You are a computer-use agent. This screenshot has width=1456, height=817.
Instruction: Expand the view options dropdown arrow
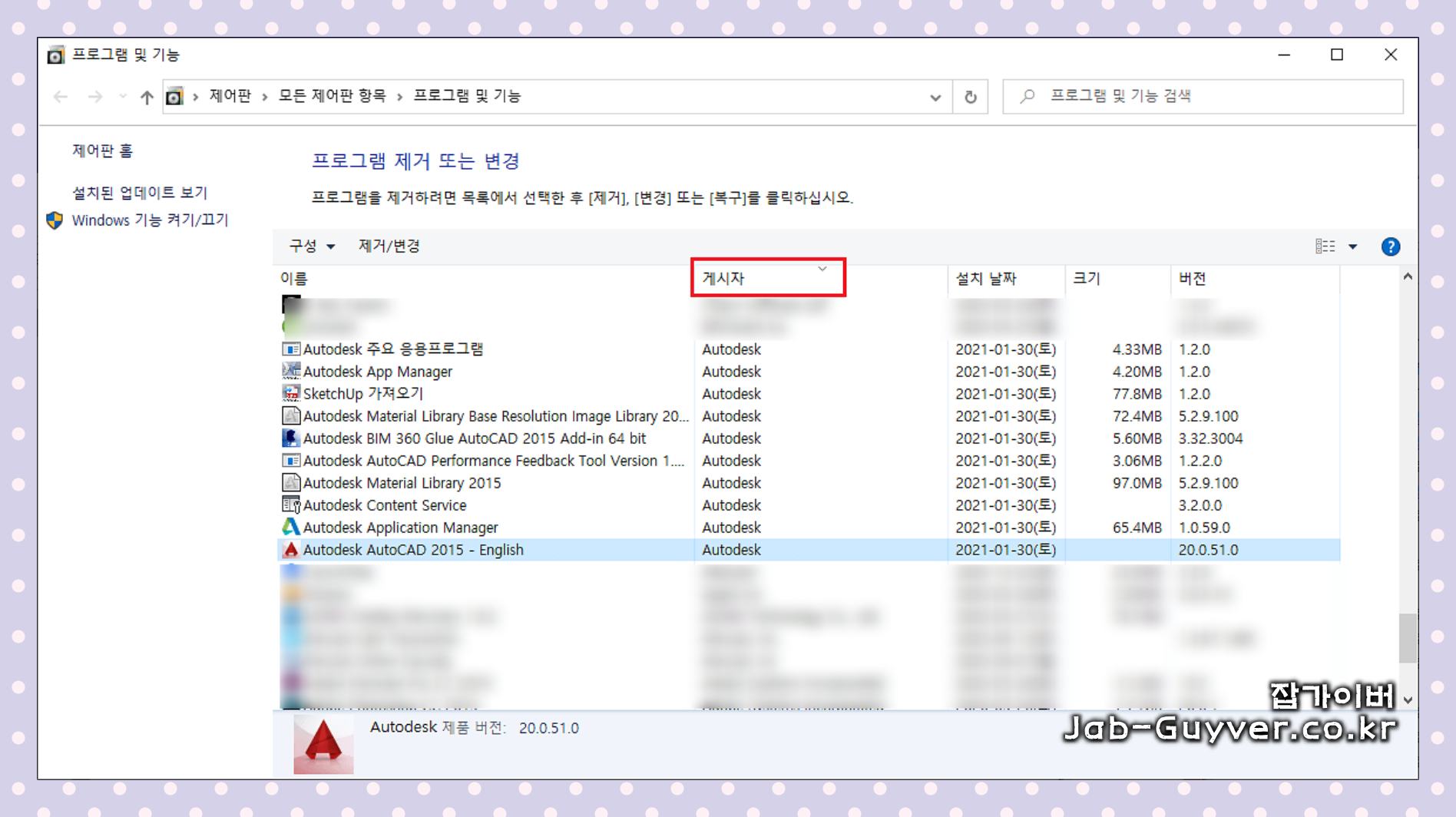(1353, 246)
